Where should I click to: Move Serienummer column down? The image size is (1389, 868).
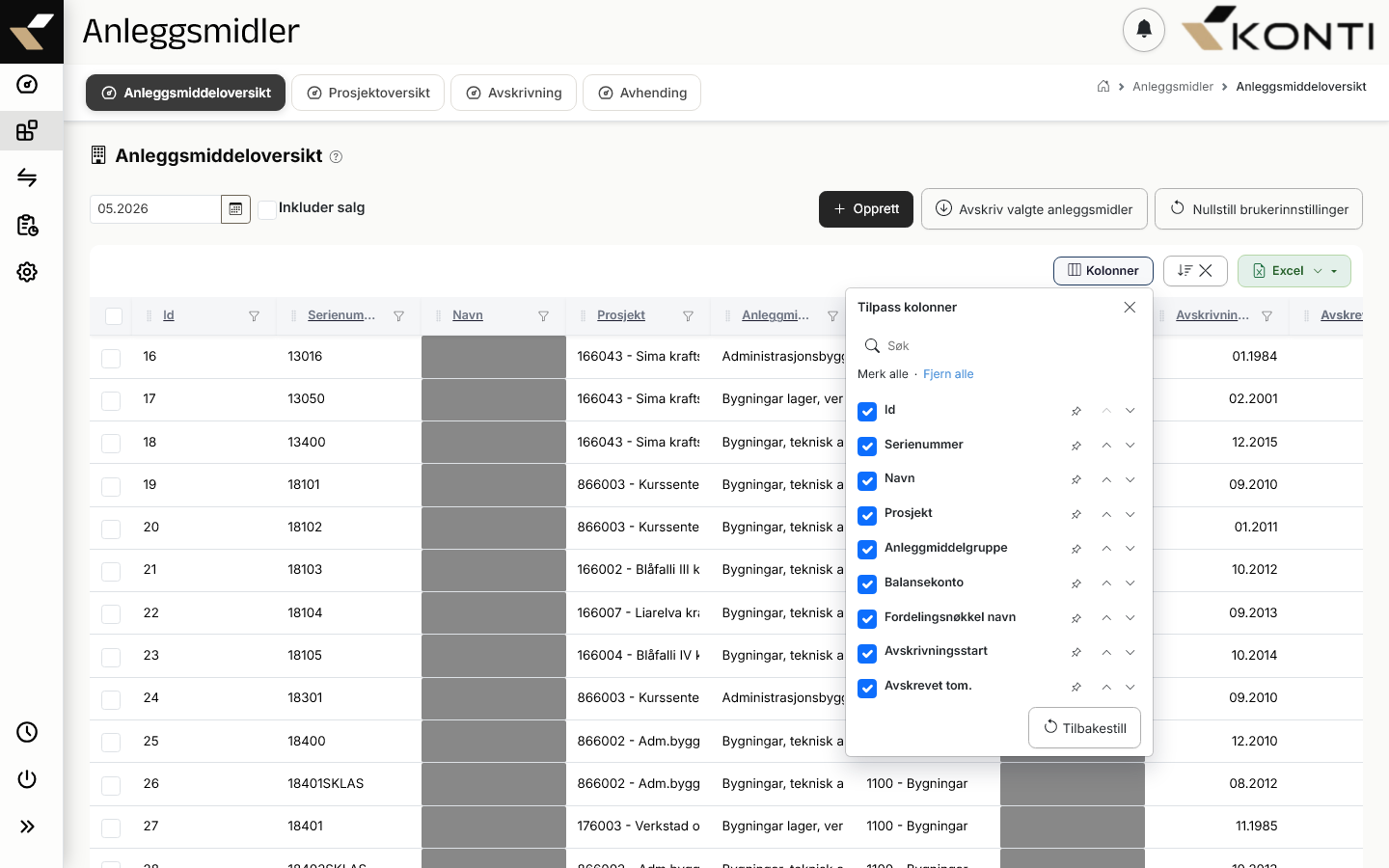point(1130,446)
